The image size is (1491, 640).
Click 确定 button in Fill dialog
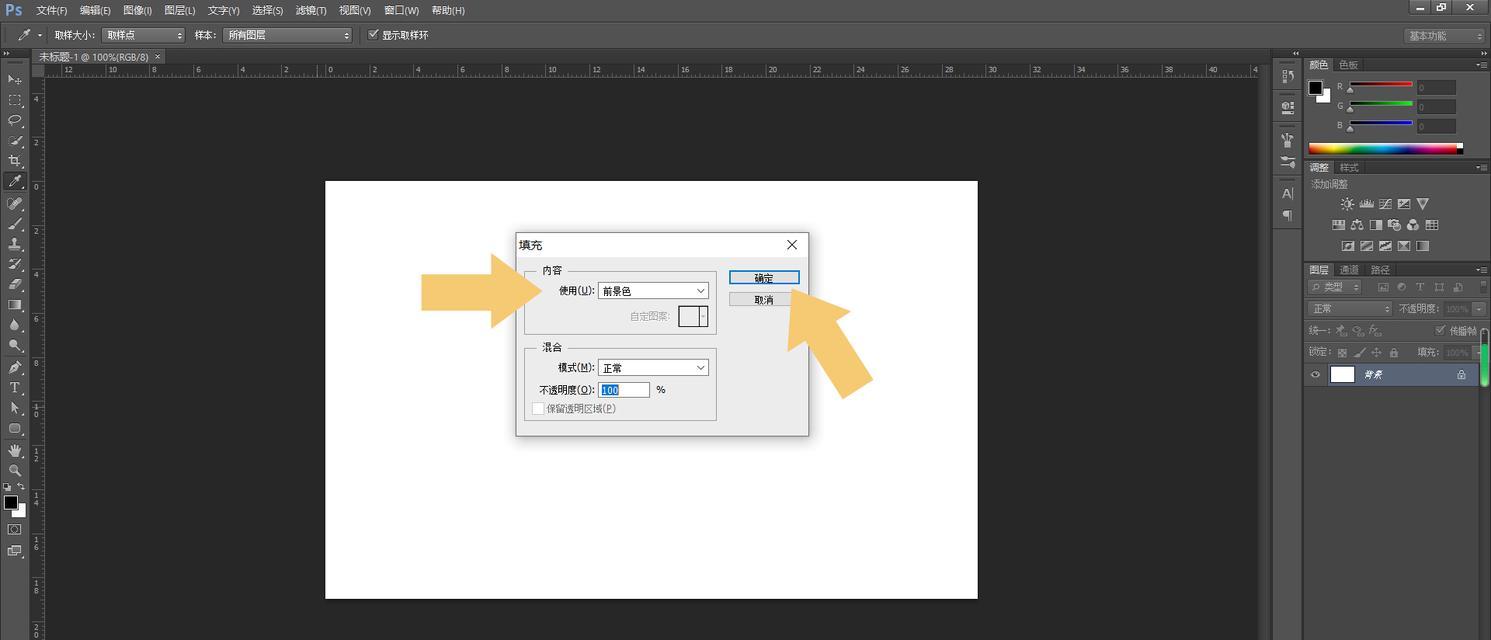pyautogui.click(x=764, y=278)
